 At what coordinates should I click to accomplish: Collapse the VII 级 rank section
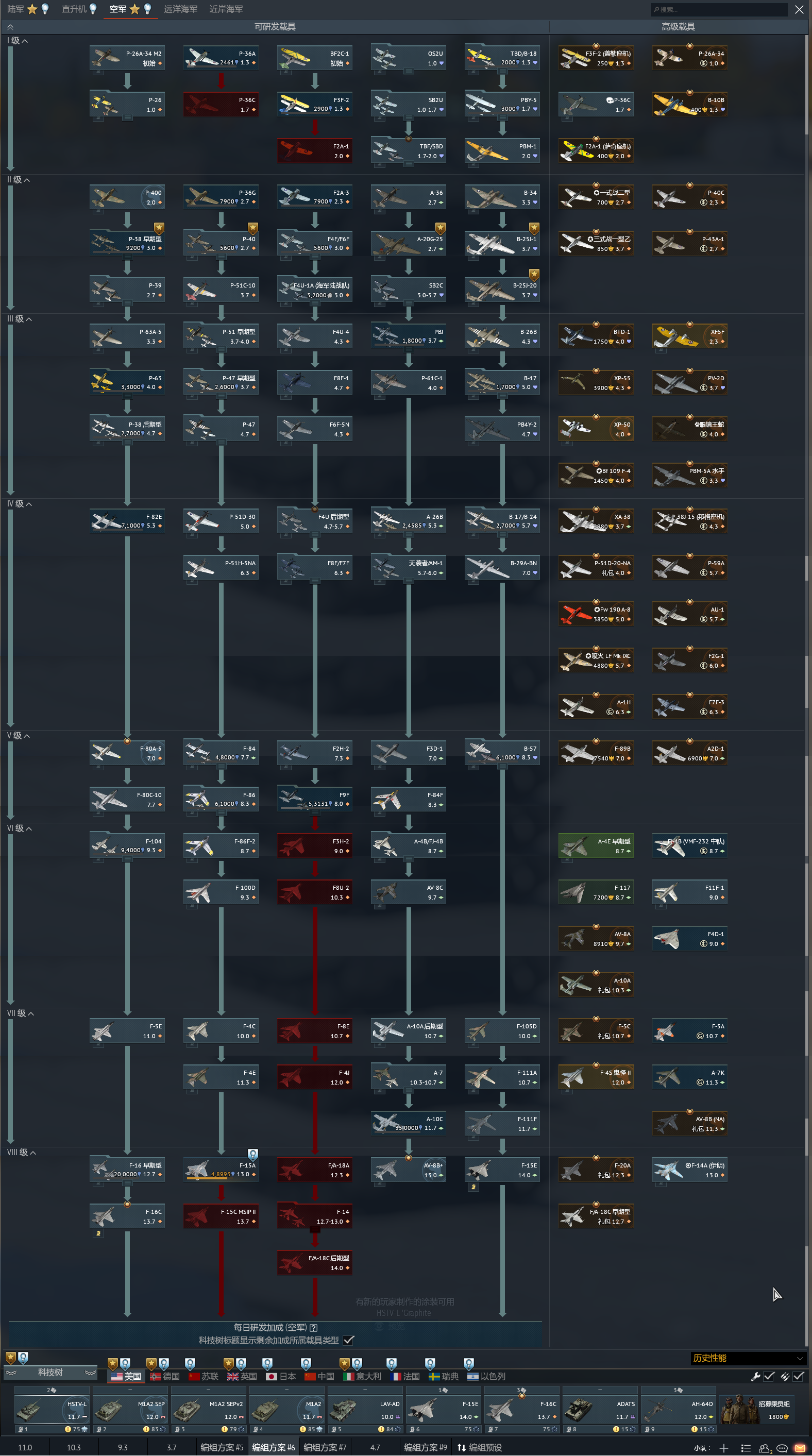pyautogui.click(x=21, y=1013)
